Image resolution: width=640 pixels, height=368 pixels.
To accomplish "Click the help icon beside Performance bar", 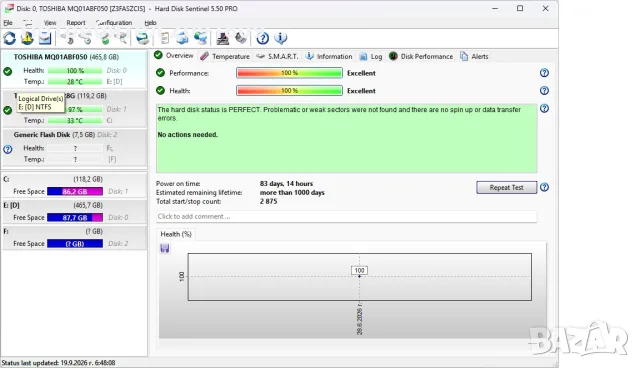I will coord(544,73).
